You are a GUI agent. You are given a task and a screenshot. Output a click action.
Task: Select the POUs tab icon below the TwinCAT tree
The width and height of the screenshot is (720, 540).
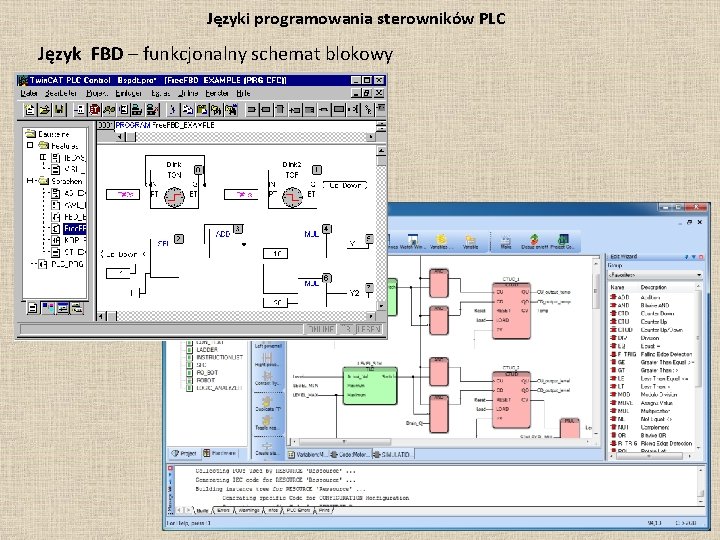point(32,308)
